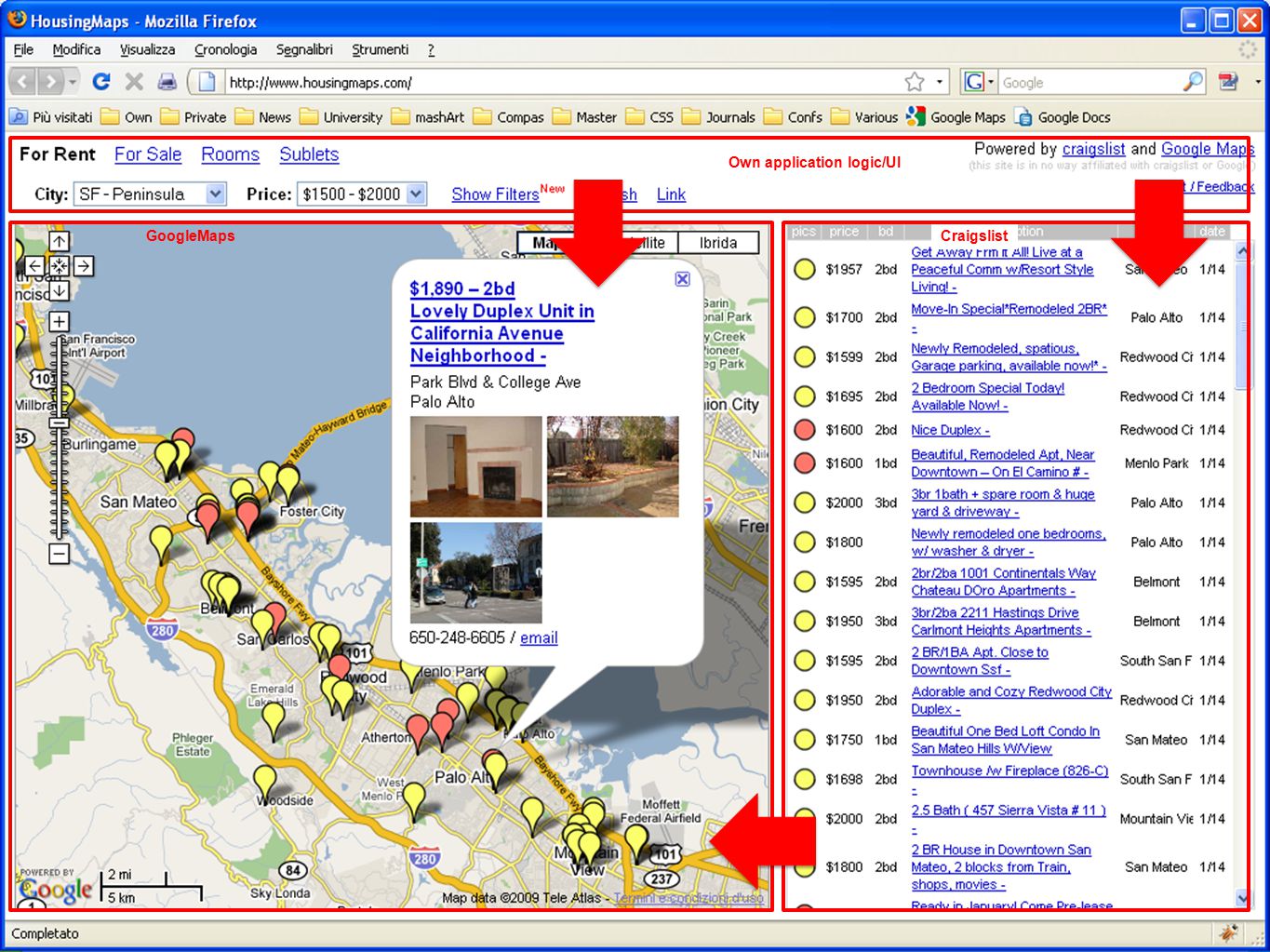Reload the page with the refresh icon
The width and height of the screenshot is (1270, 952).
pos(101,82)
